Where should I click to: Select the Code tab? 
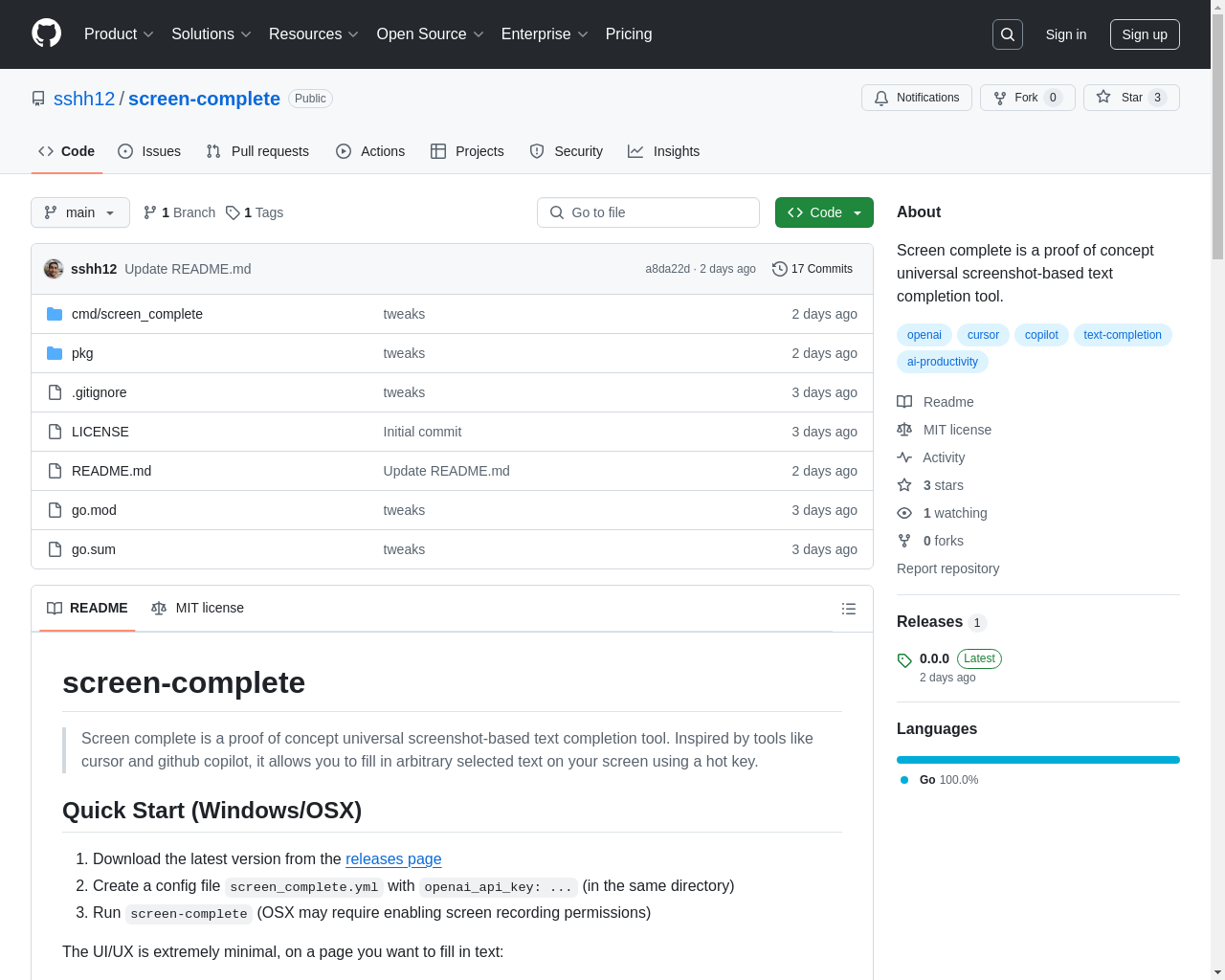(x=67, y=151)
